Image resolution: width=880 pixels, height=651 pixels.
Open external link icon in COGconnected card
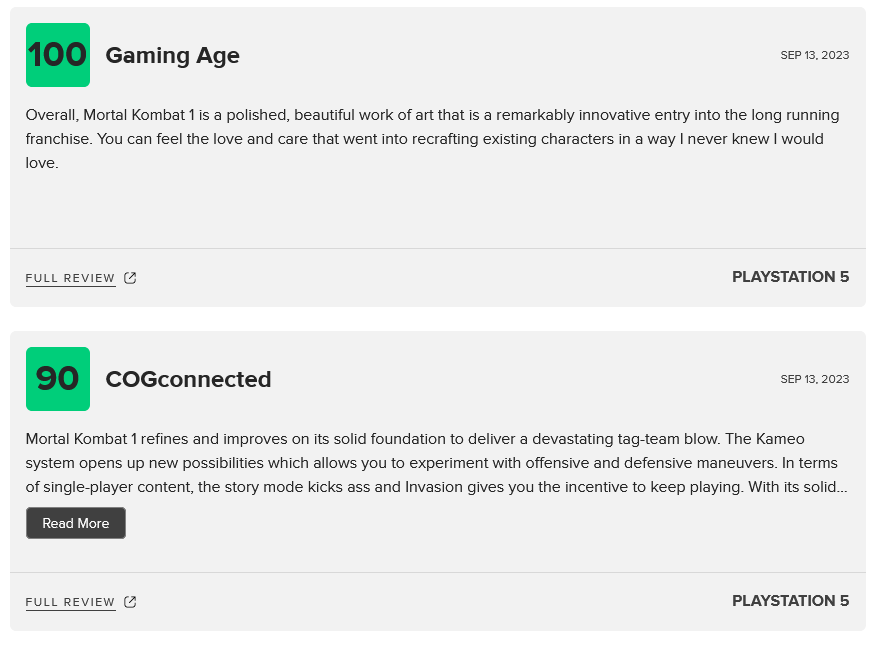(130, 602)
